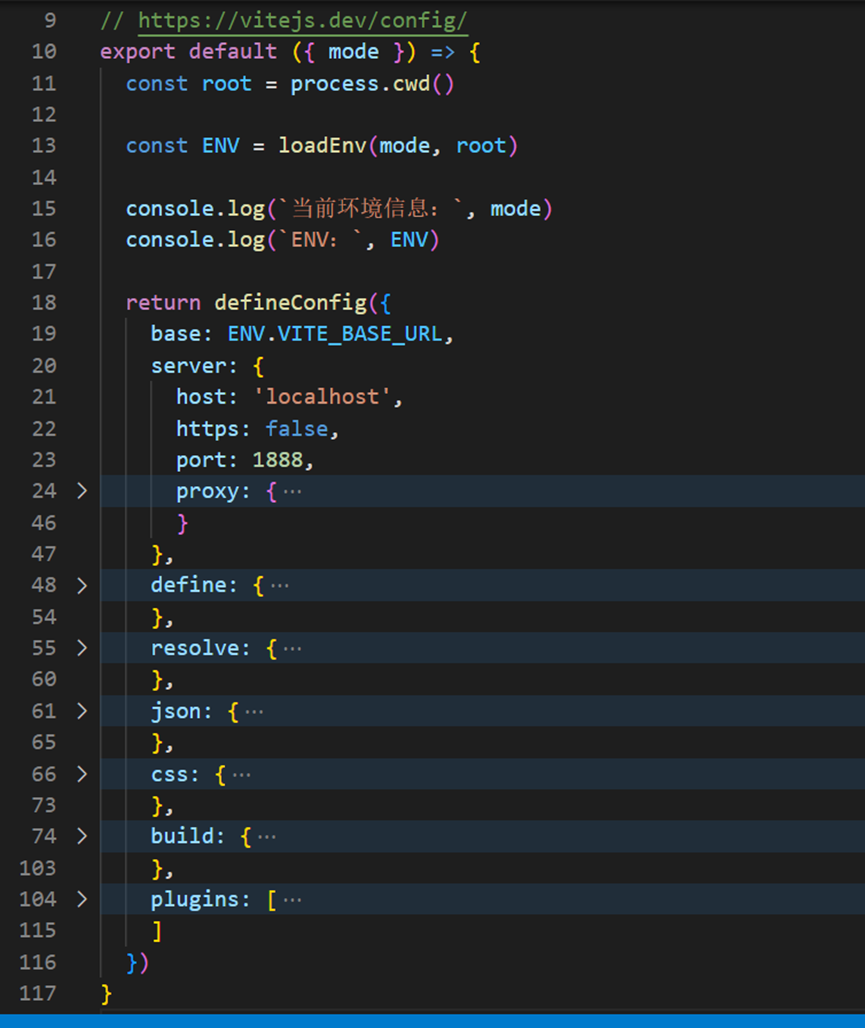This screenshot has width=865, height=1028.
Task: Expand the folded define section arrow
Action: 82,585
